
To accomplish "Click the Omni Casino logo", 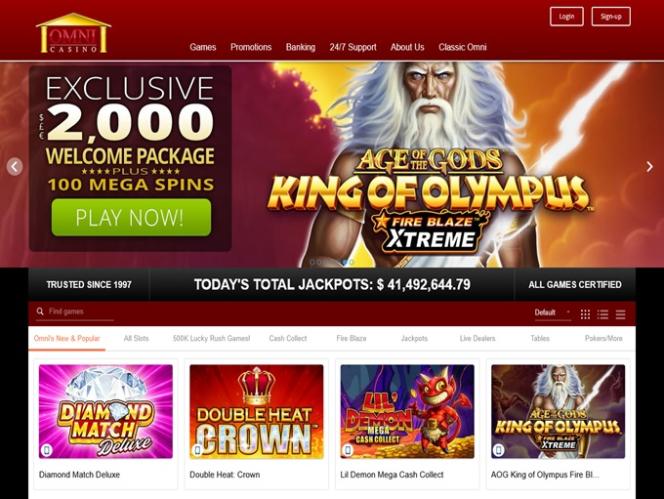I will 74,33.
